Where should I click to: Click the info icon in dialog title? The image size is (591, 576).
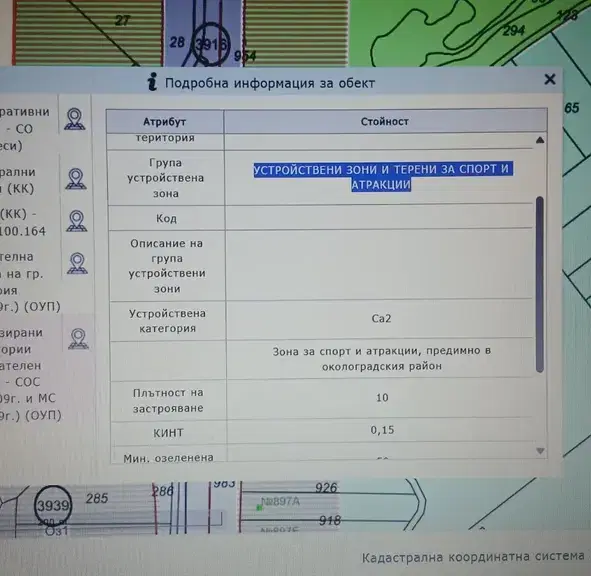152,82
